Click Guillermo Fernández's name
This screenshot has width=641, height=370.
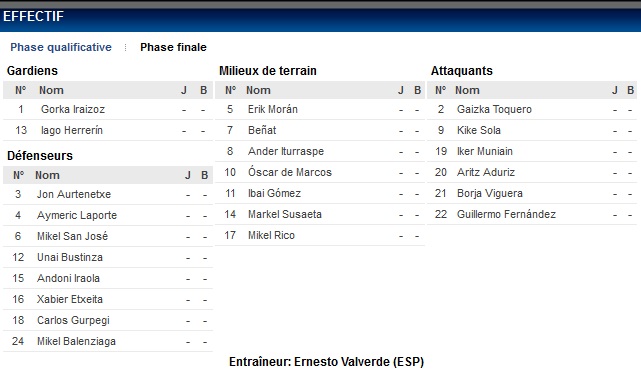pyautogui.click(x=506, y=214)
